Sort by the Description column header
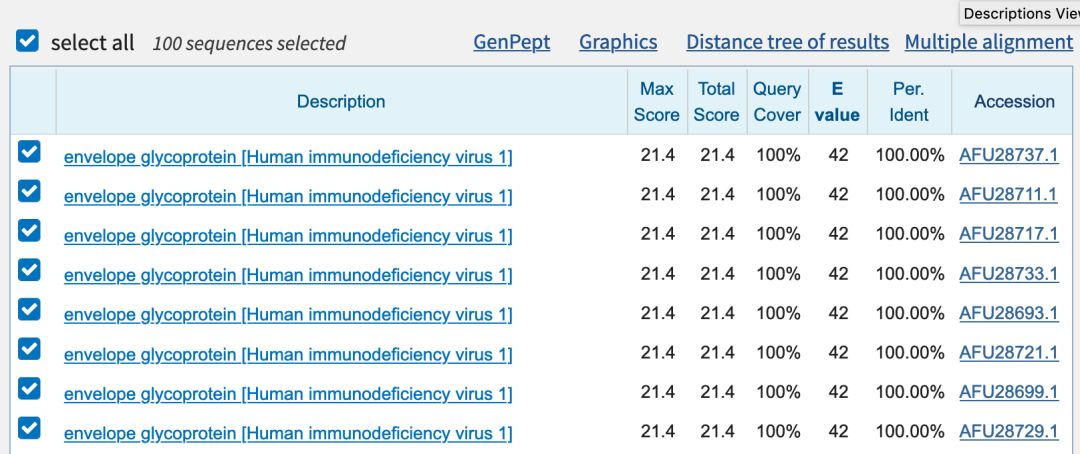The height and width of the screenshot is (454, 1080). tap(341, 101)
